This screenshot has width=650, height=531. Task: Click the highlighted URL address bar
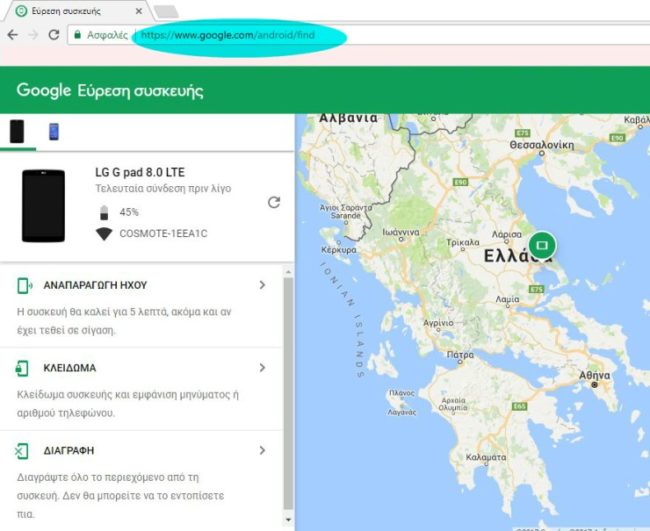tap(238, 34)
